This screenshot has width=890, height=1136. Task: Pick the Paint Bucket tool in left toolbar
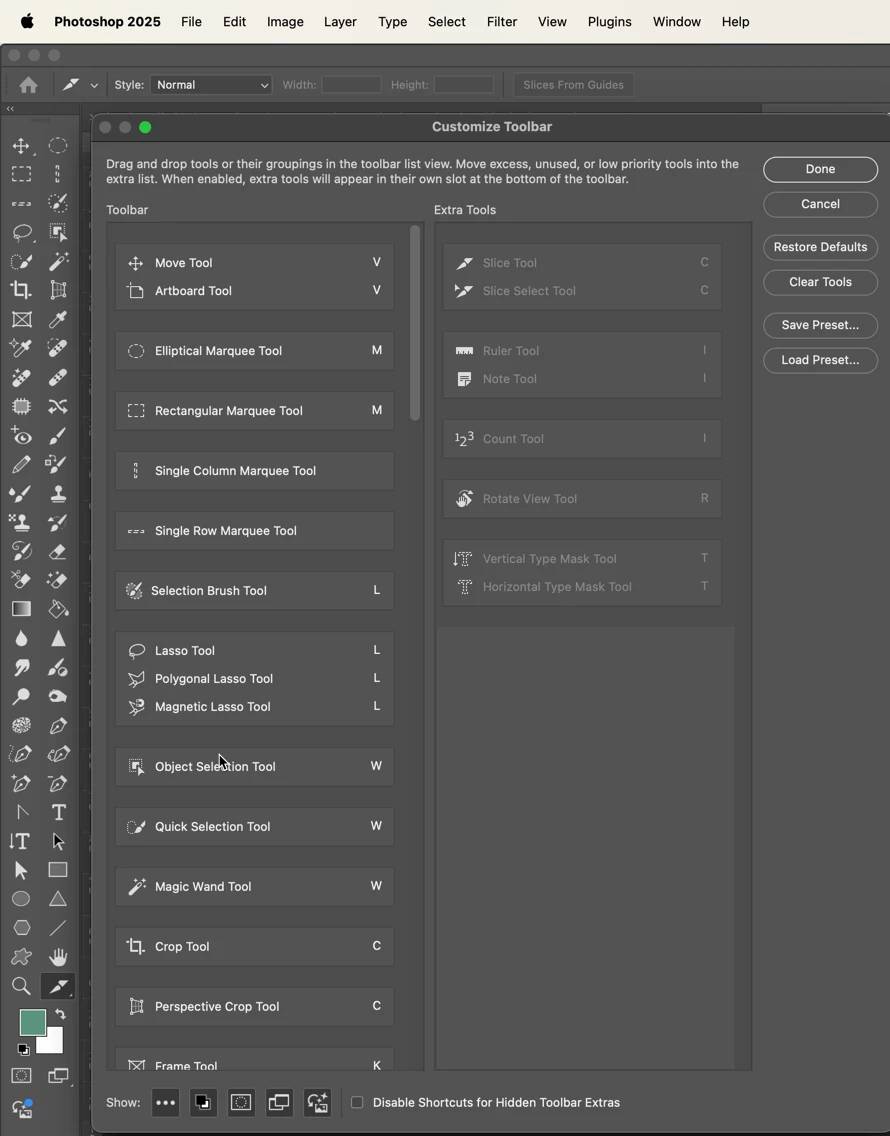click(58, 609)
